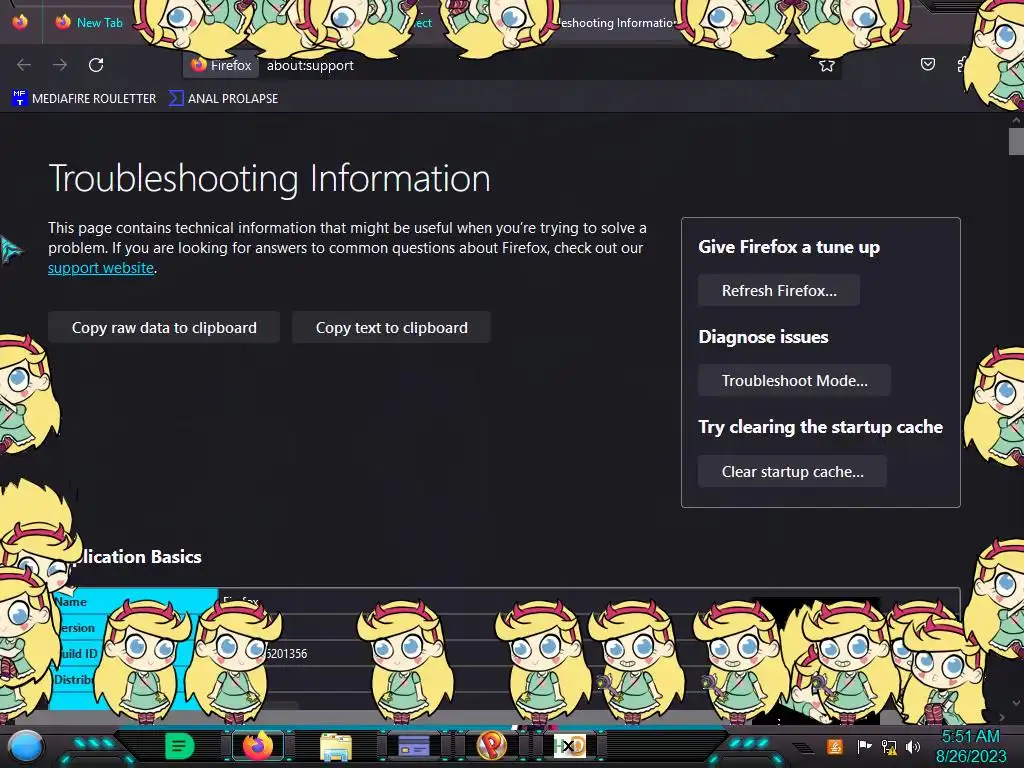Open the Action Center flag icon
Viewport: 1024px width, 768px height.
coord(864,746)
